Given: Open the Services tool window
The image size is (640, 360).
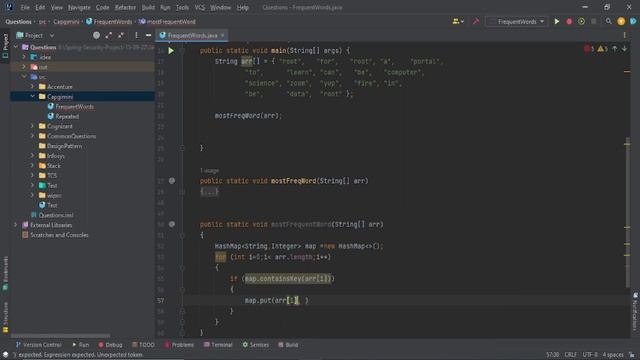Looking at the screenshot, I should coord(256,345).
